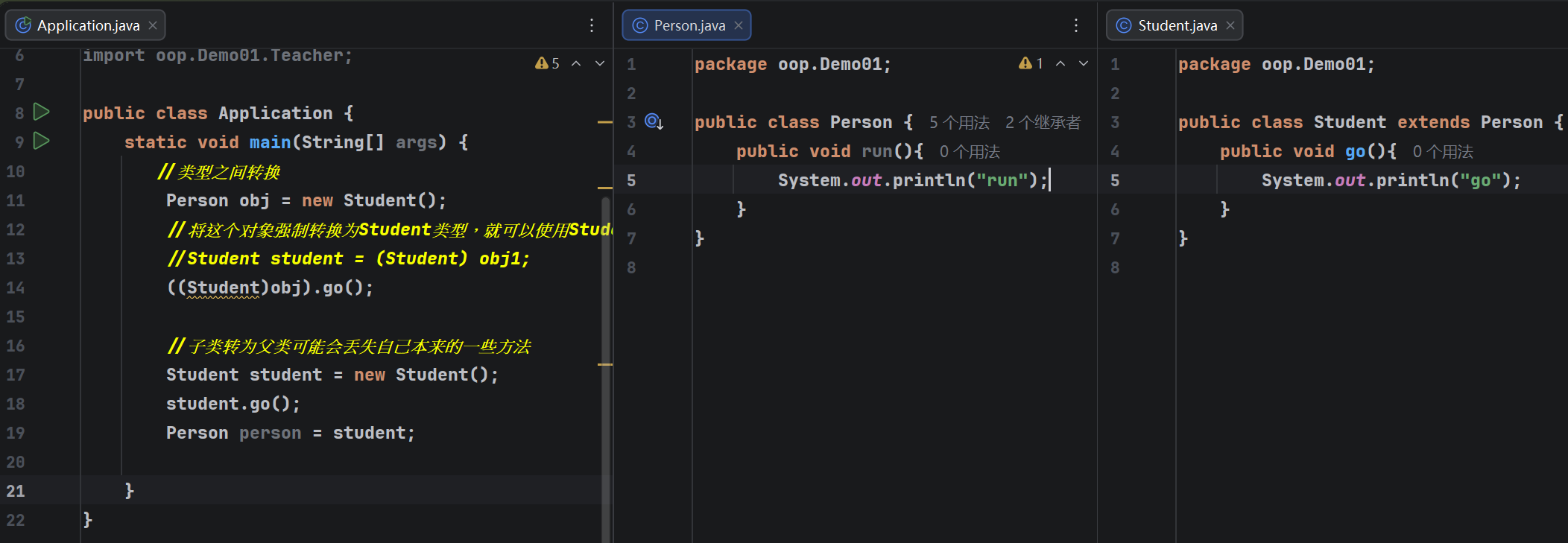Close the Student.java tab

1230,25
